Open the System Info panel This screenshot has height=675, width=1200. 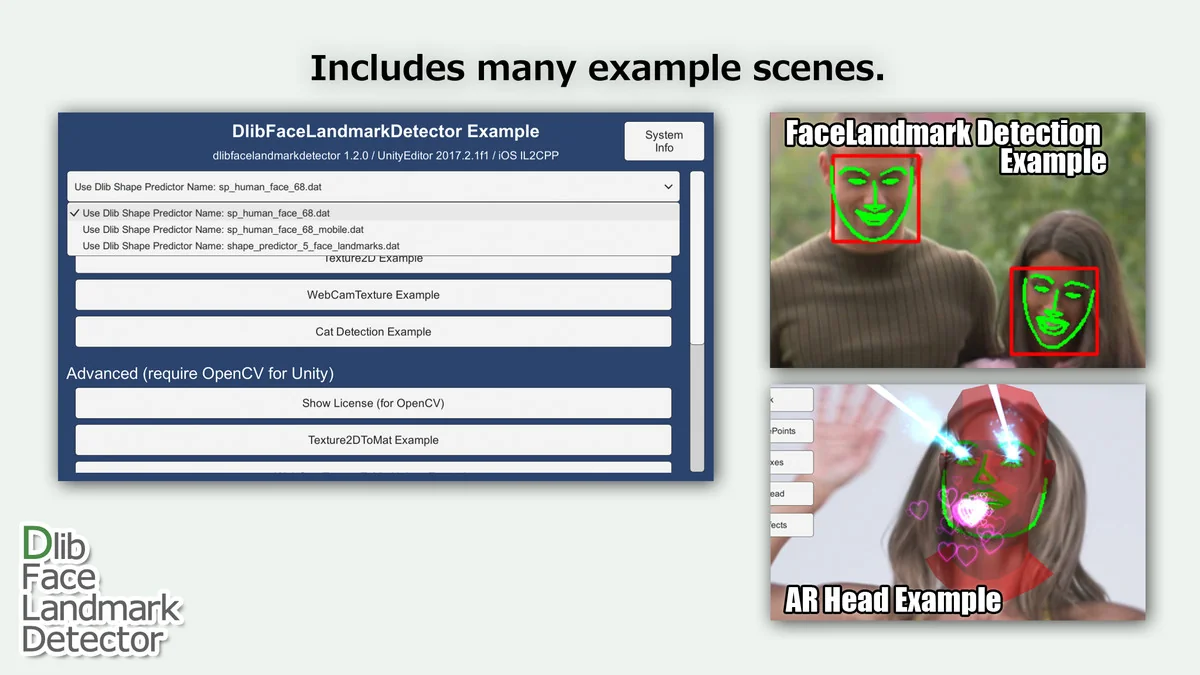point(663,140)
